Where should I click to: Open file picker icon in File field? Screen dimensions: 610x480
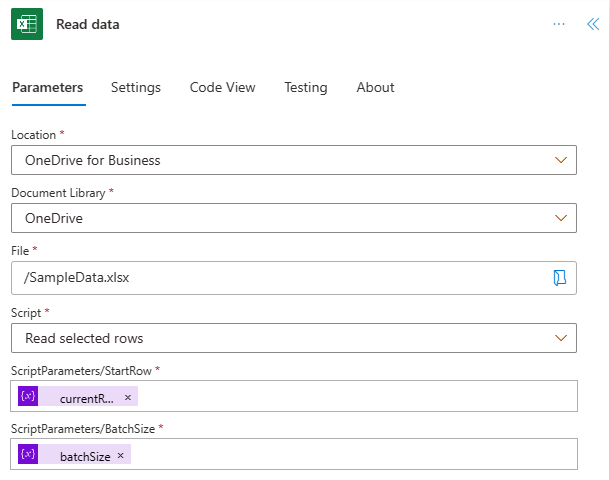pos(560,278)
